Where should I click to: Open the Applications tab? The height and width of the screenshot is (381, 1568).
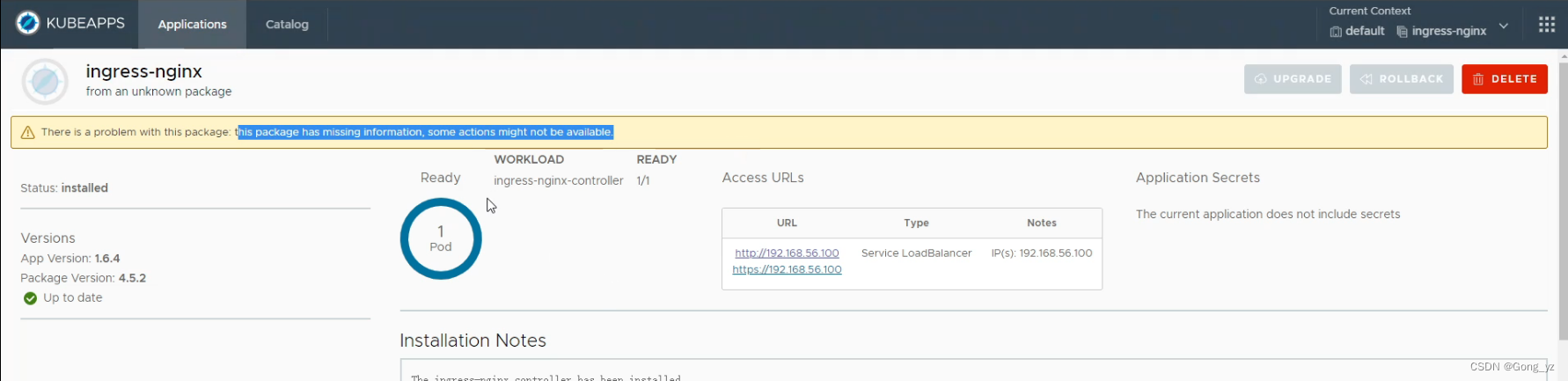point(192,25)
